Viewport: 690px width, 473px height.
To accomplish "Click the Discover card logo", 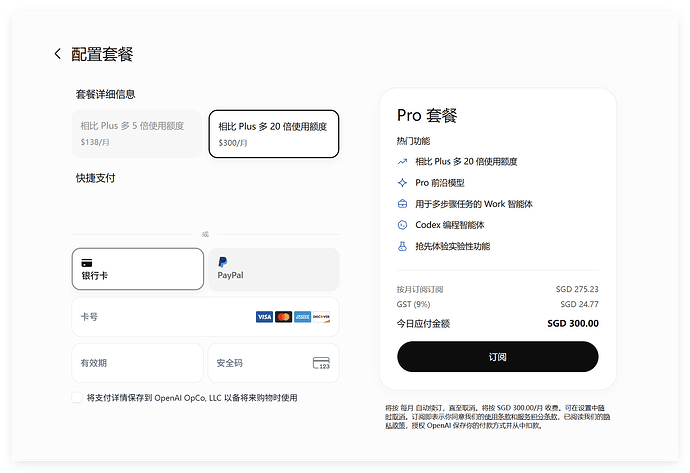I will point(321,317).
